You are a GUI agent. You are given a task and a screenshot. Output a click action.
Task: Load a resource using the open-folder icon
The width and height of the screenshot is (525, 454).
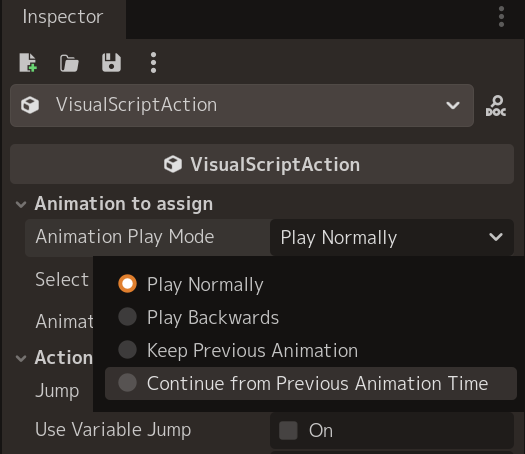(69, 63)
